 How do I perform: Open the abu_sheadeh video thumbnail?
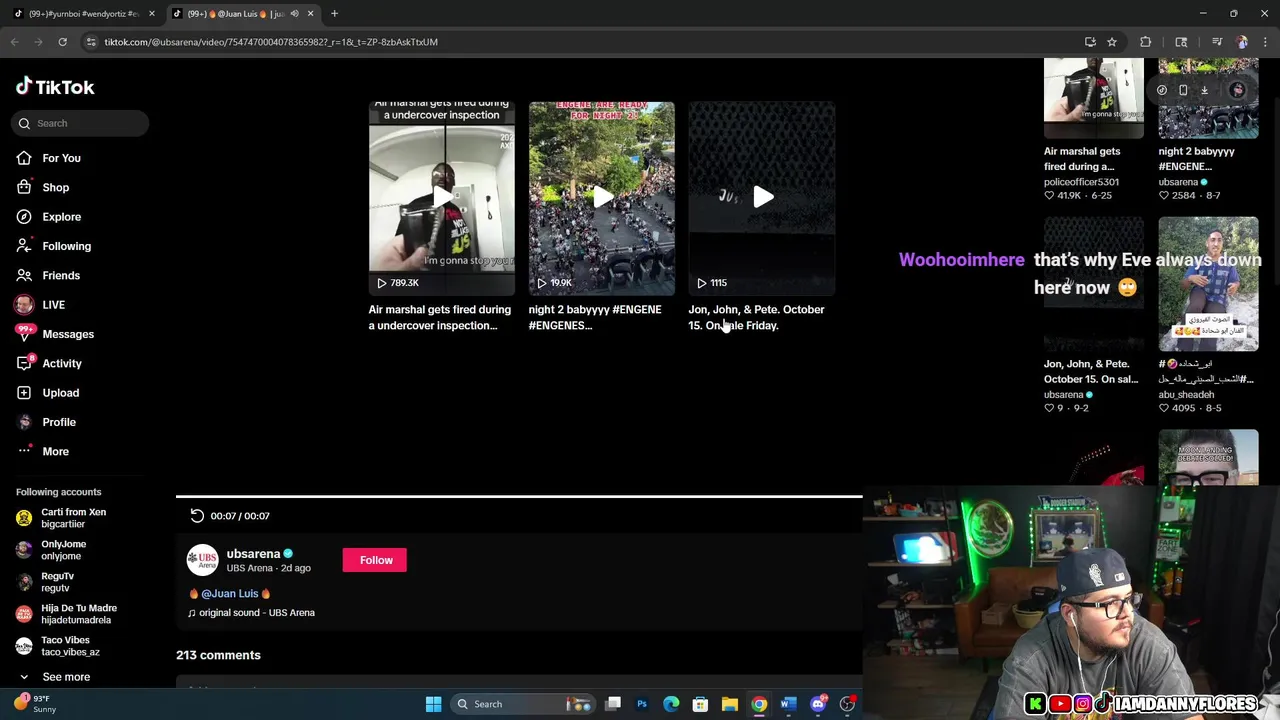(x=1208, y=284)
